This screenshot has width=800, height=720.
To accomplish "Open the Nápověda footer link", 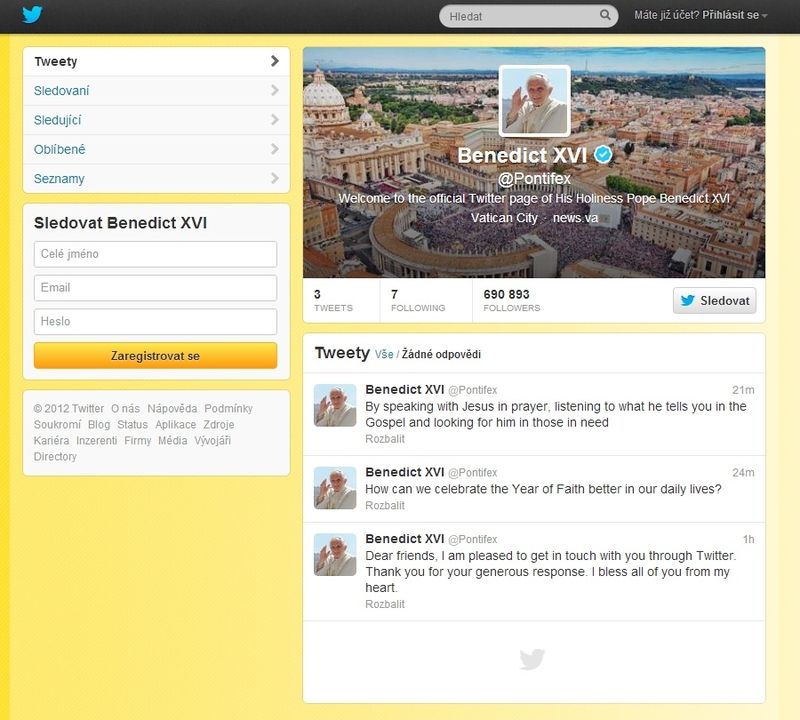I will pos(172,409).
